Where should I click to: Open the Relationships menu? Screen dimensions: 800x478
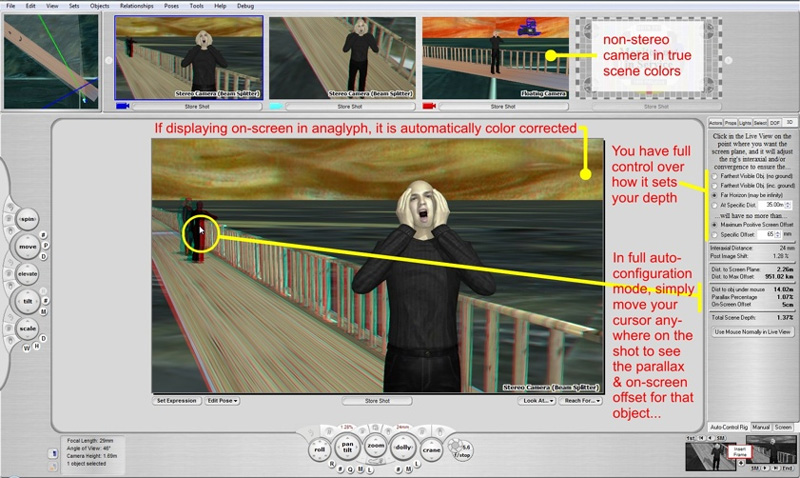pos(137,6)
